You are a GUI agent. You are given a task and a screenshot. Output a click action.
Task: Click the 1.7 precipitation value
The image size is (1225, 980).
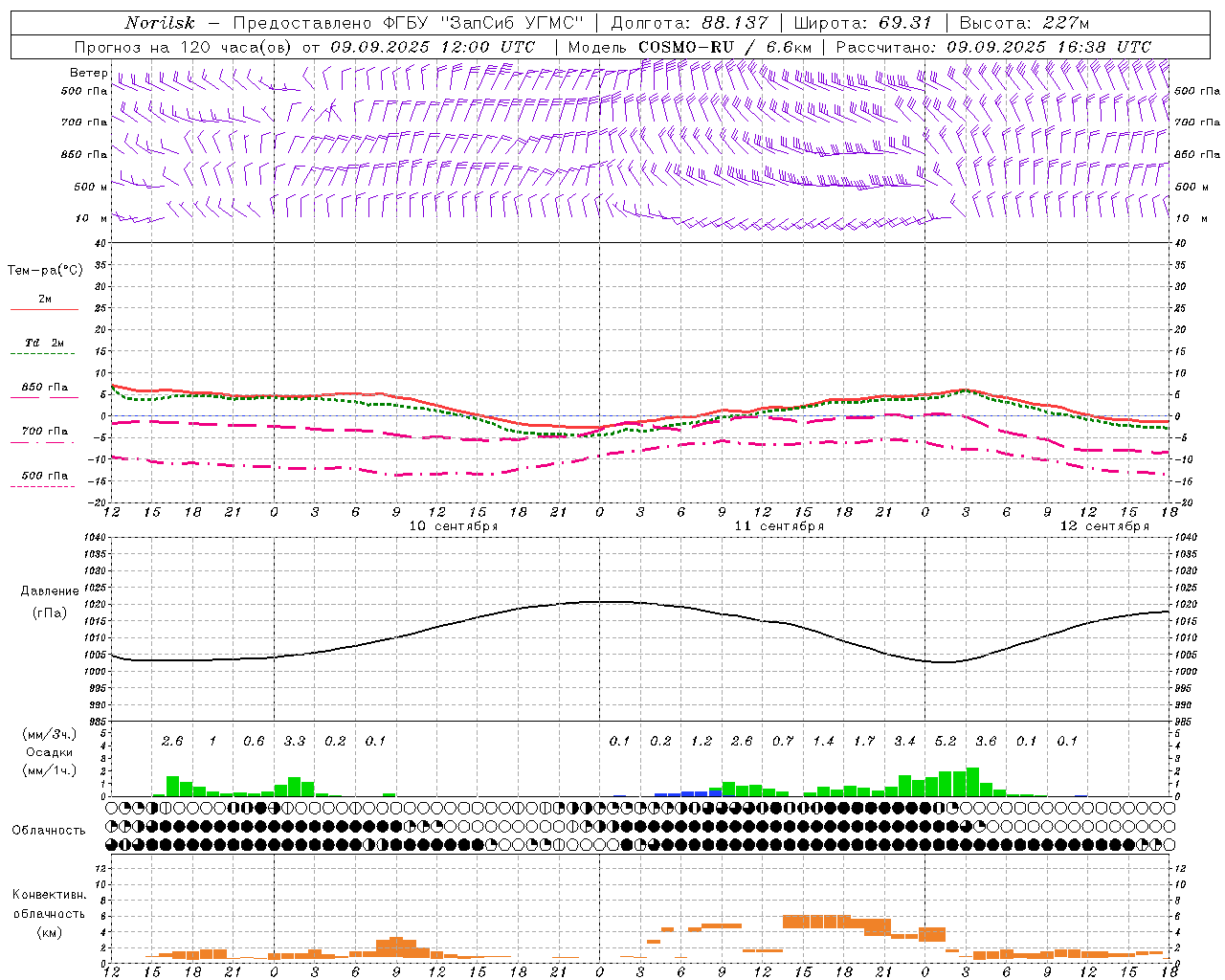tap(864, 742)
